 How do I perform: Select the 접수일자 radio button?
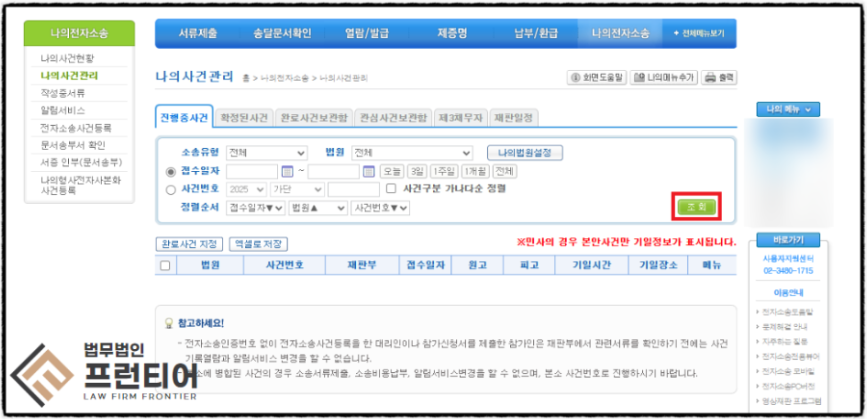point(170,171)
